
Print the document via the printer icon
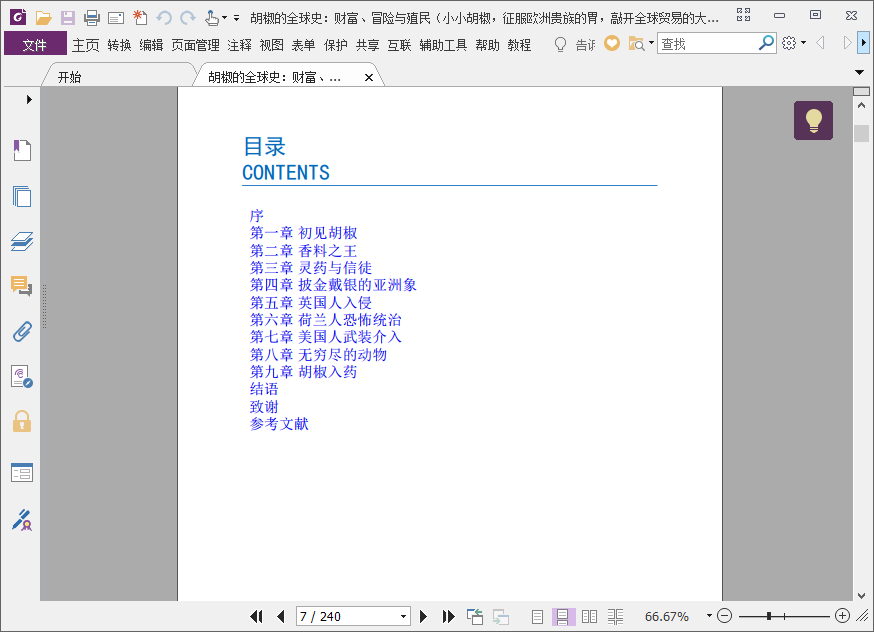pos(92,18)
